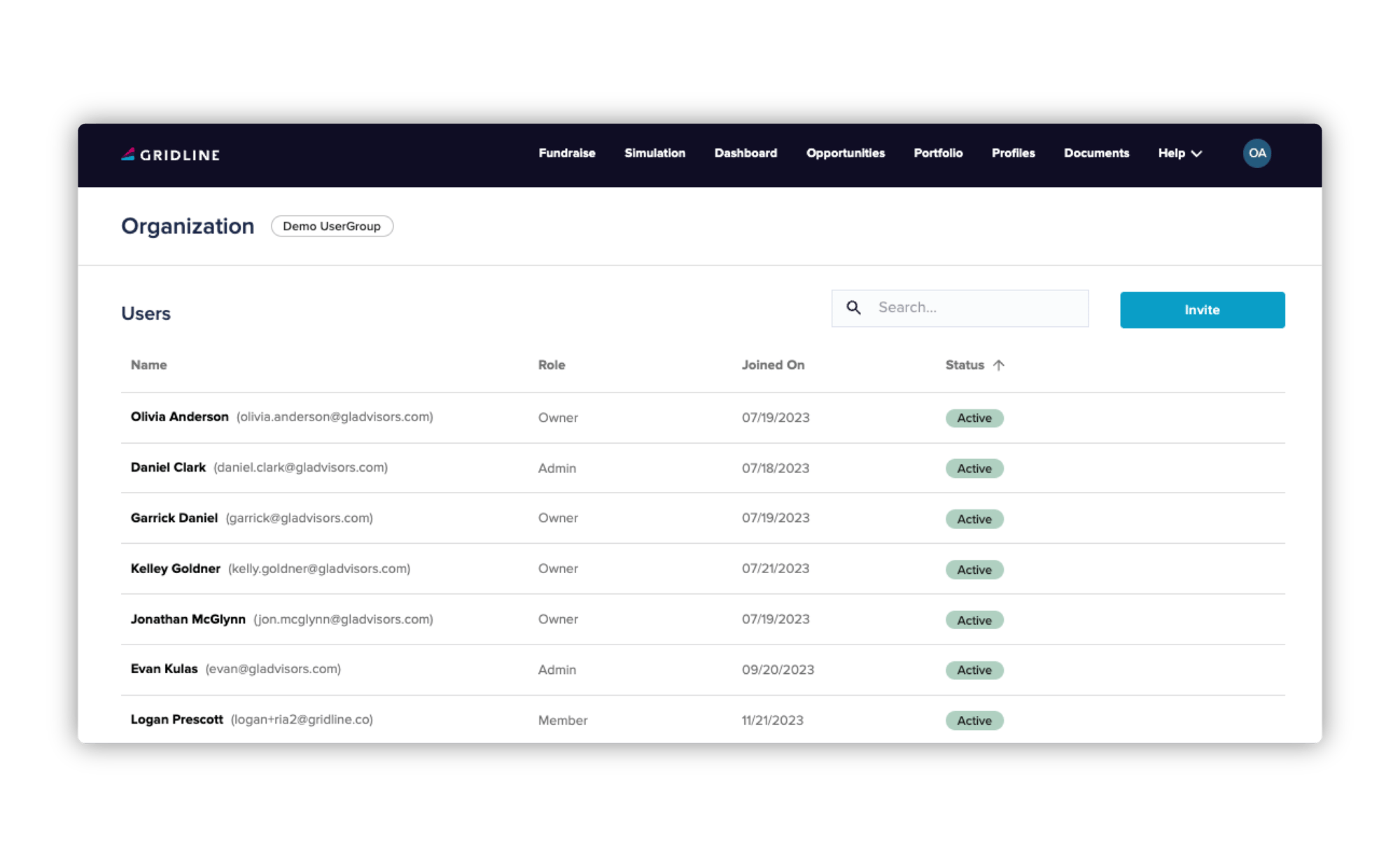Click the Active badge for Evan Kulas
This screenshot has width=1400, height=867.
click(974, 670)
